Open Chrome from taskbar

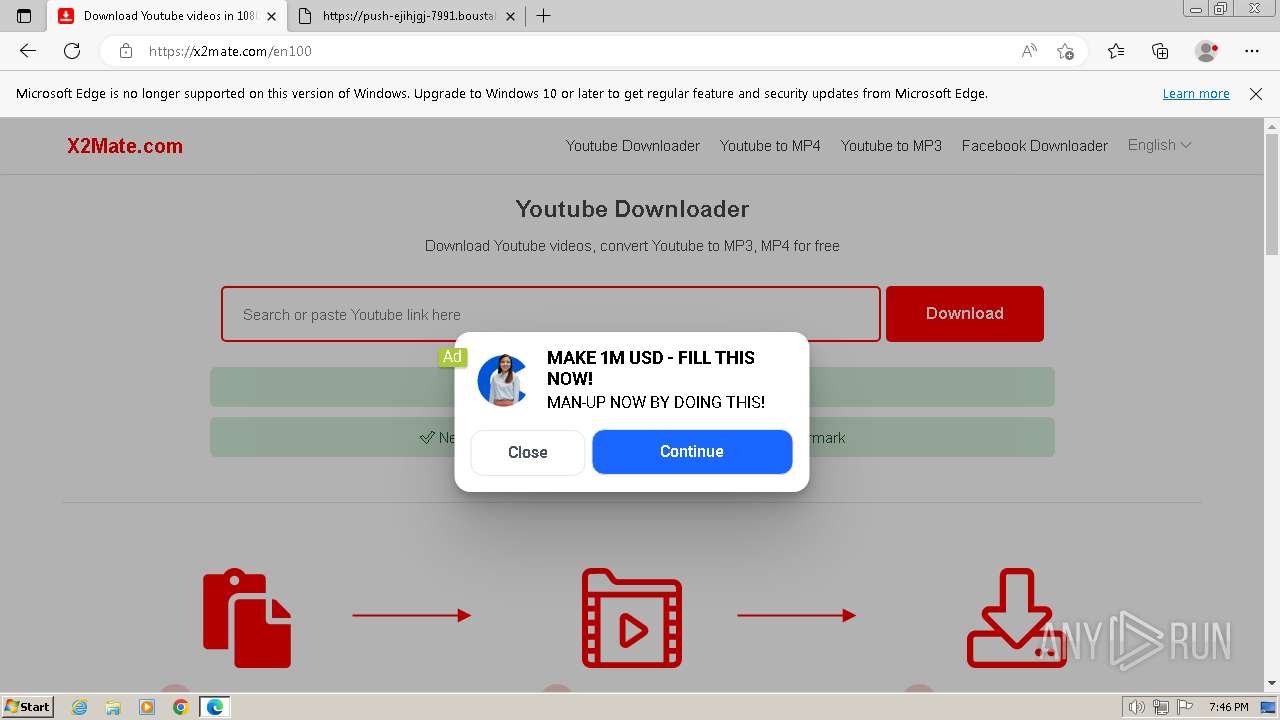(x=180, y=707)
